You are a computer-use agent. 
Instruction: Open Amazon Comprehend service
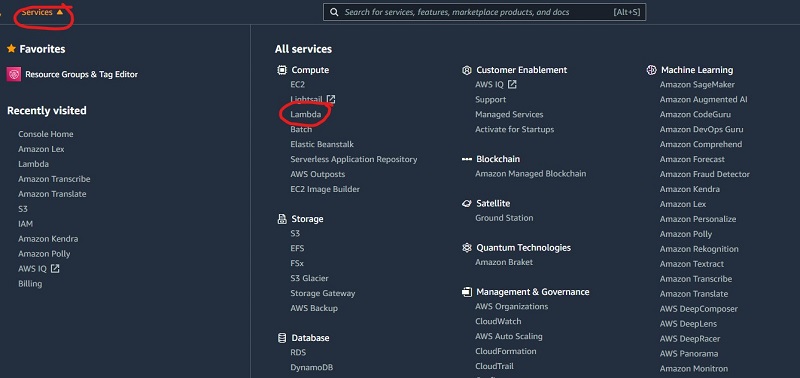[701, 144]
